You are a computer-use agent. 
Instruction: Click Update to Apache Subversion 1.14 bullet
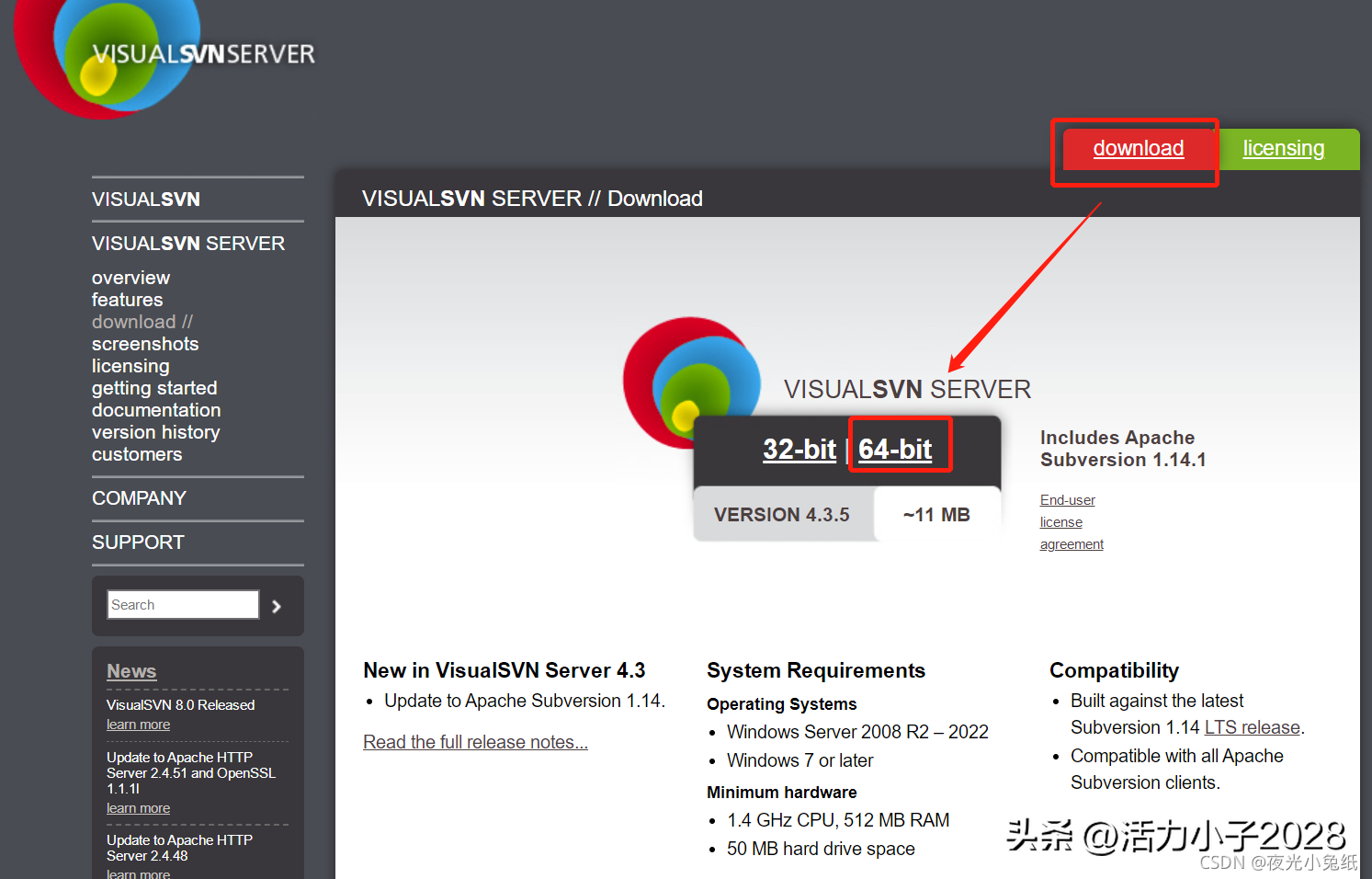(525, 701)
